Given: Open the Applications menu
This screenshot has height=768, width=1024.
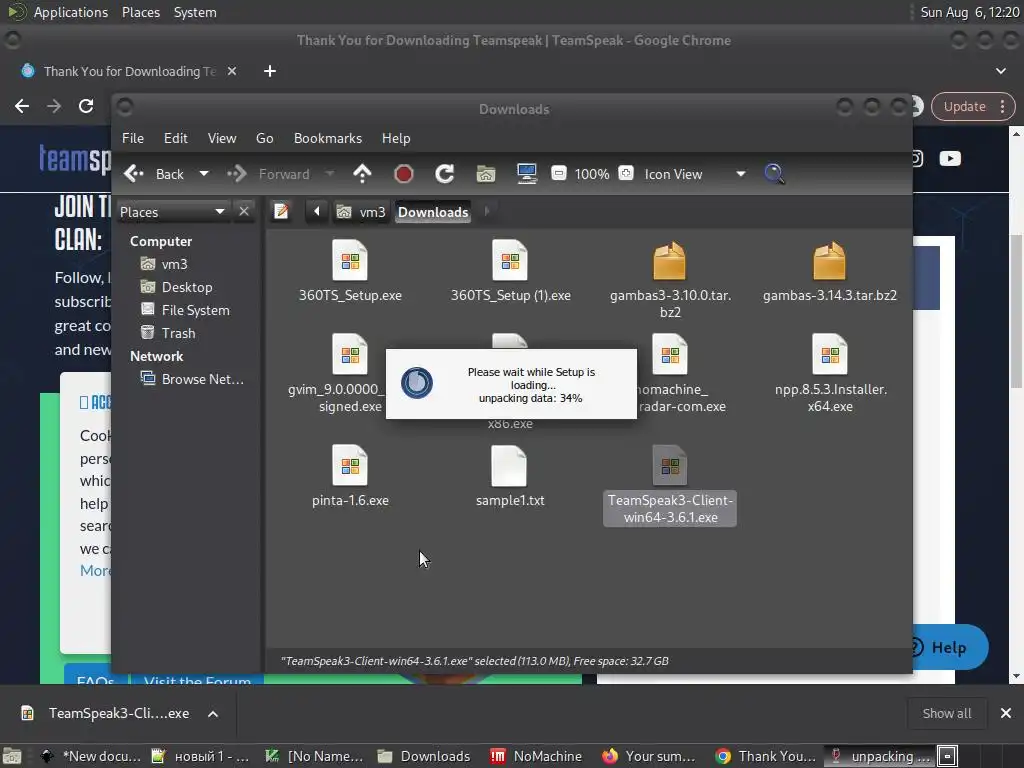Looking at the screenshot, I should click(x=71, y=12).
